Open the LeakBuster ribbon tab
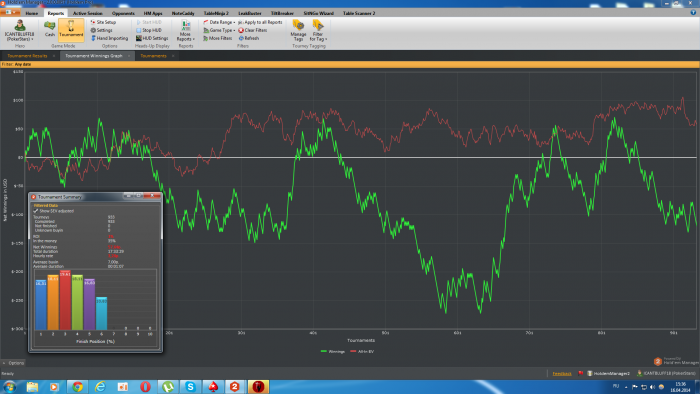The height and width of the screenshot is (394, 700). click(x=250, y=13)
